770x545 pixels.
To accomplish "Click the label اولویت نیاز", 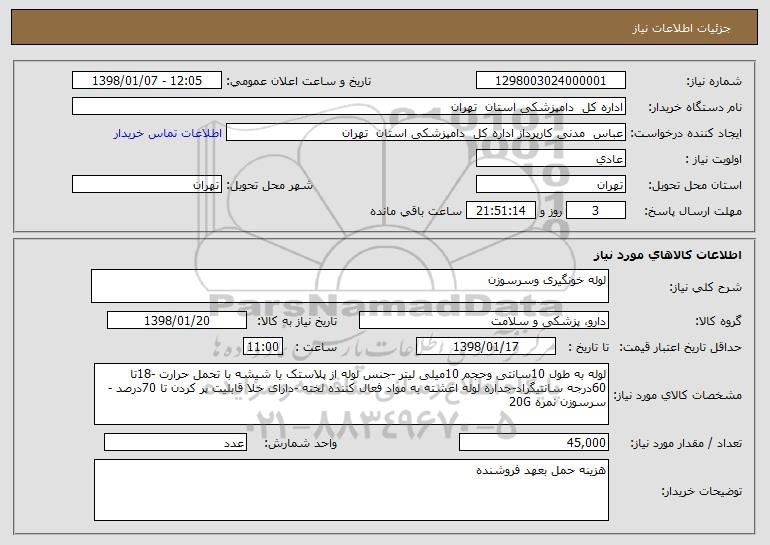I will click(x=714, y=159).
